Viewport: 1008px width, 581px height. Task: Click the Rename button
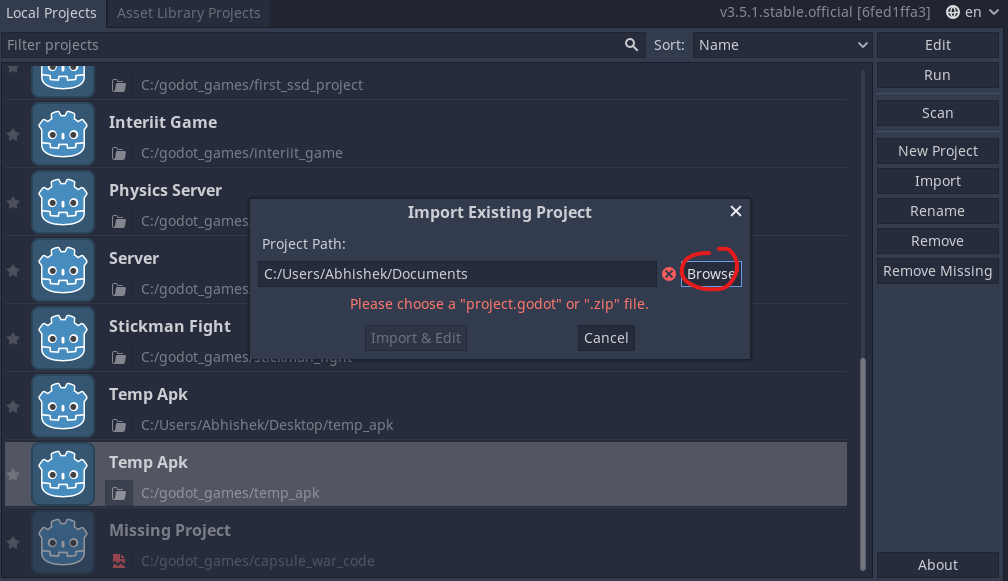937,211
